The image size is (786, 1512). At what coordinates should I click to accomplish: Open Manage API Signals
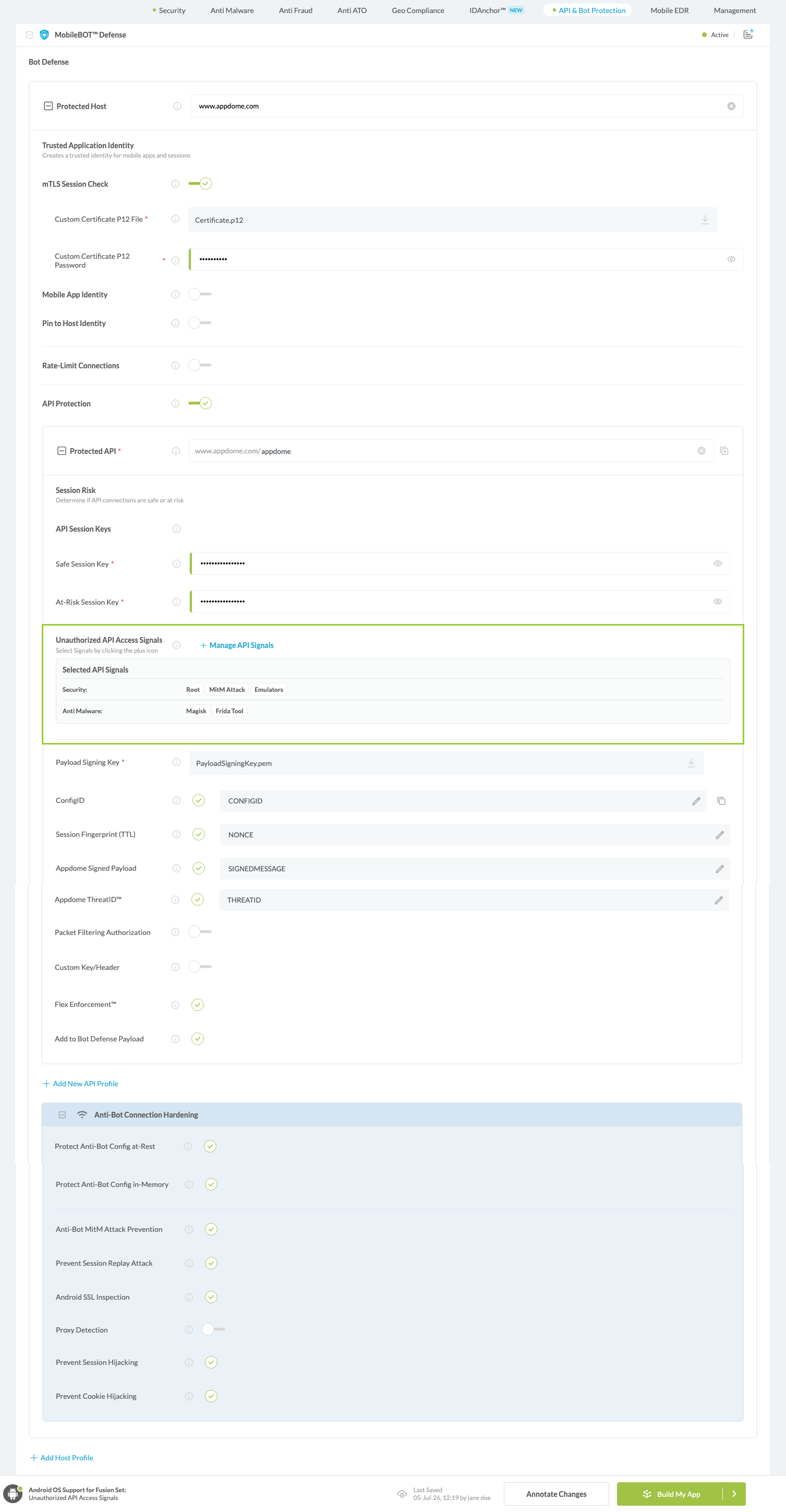point(237,645)
